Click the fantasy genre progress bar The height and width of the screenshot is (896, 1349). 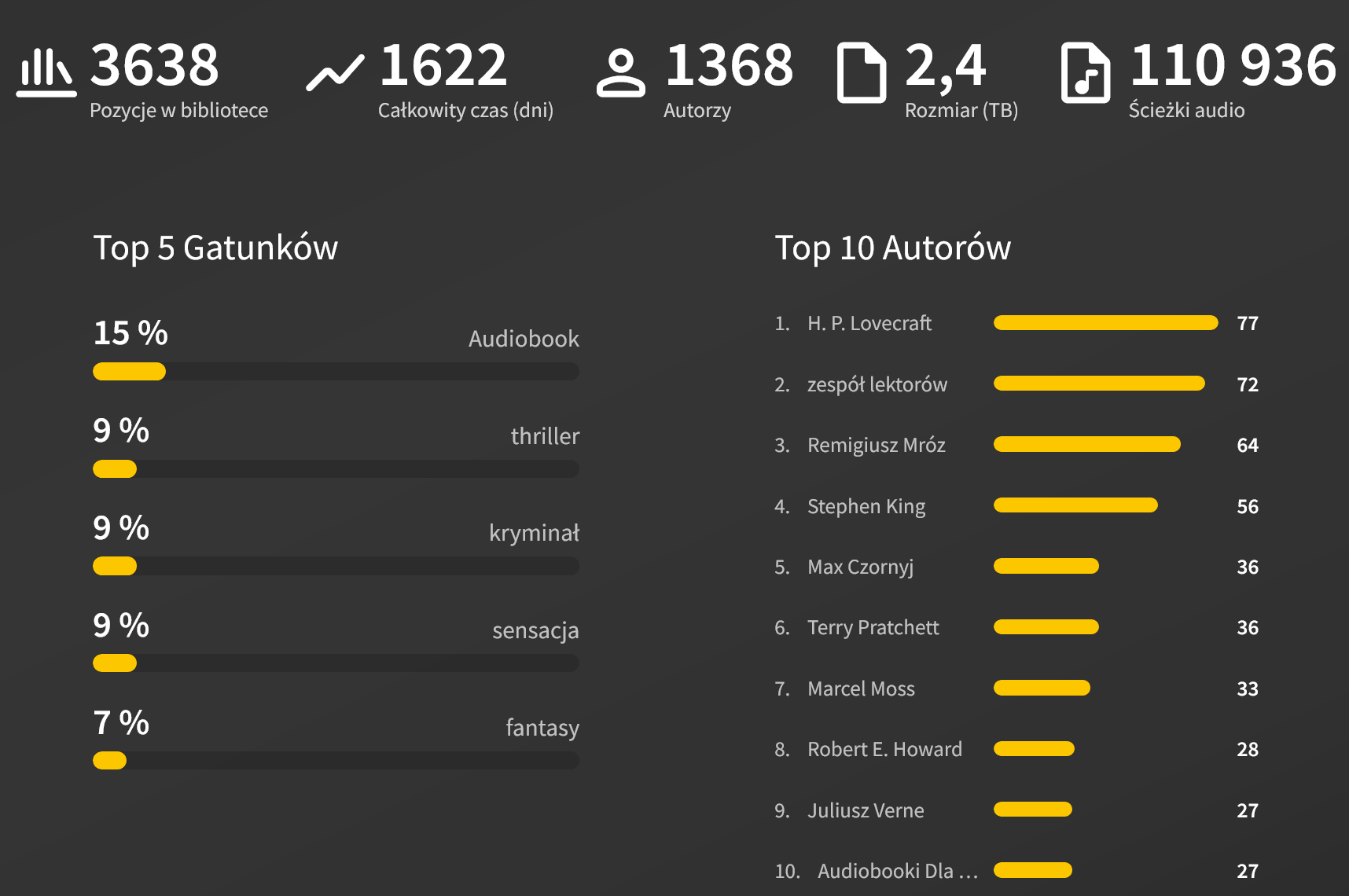pyautogui.click(x=336, y=761)
